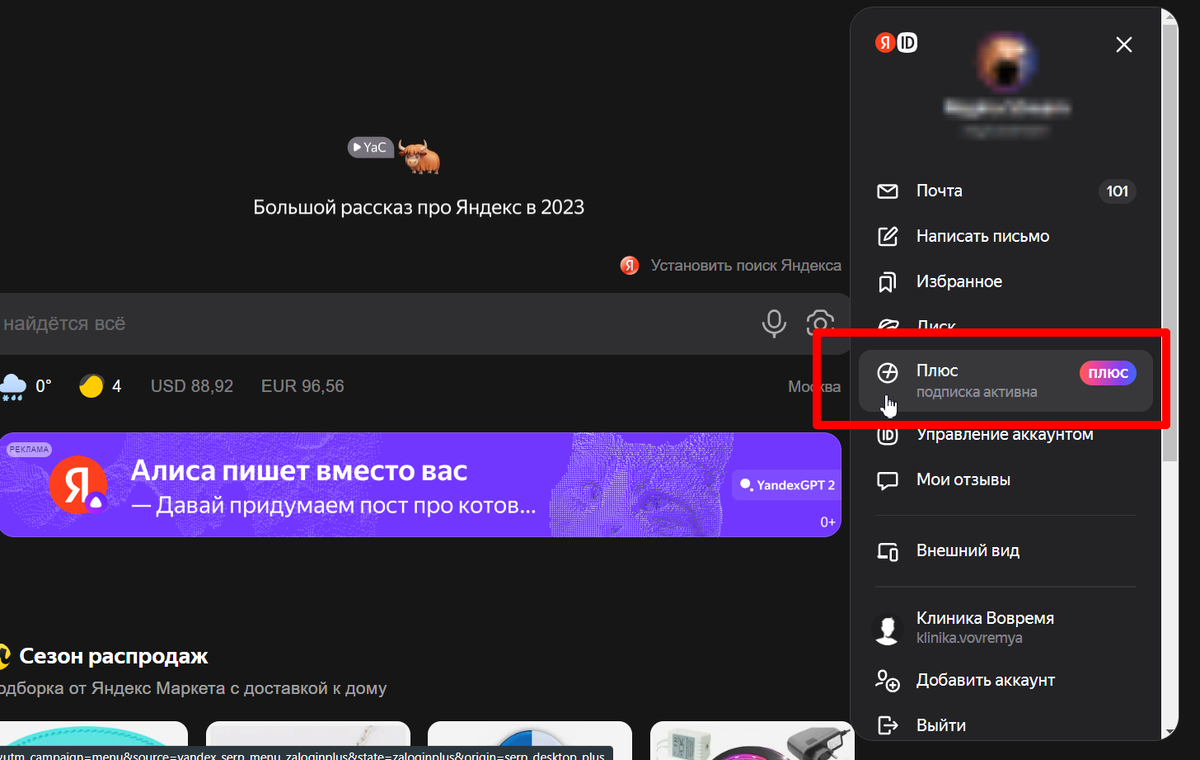Click the 101 unread mail badge
Viewport: 1200px width, 760px height.
(x=1117, y=191)
